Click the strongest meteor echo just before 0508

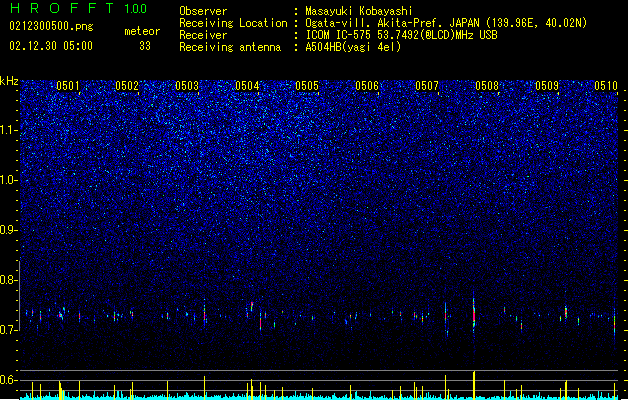474,315
